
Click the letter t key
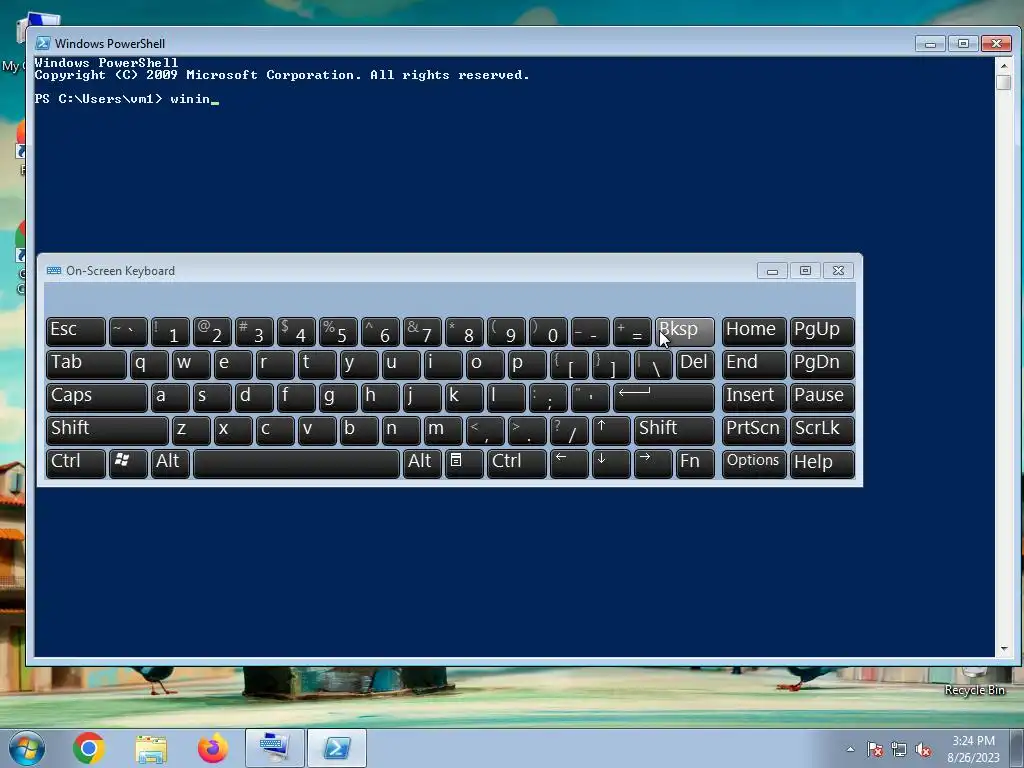coord(317,364)
